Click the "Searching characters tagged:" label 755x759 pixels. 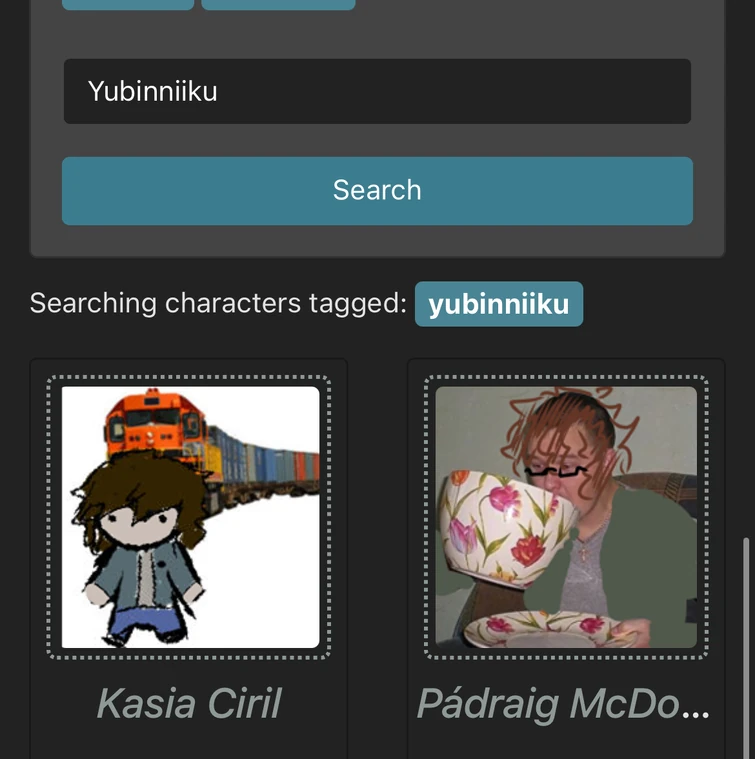click(218, 303)
